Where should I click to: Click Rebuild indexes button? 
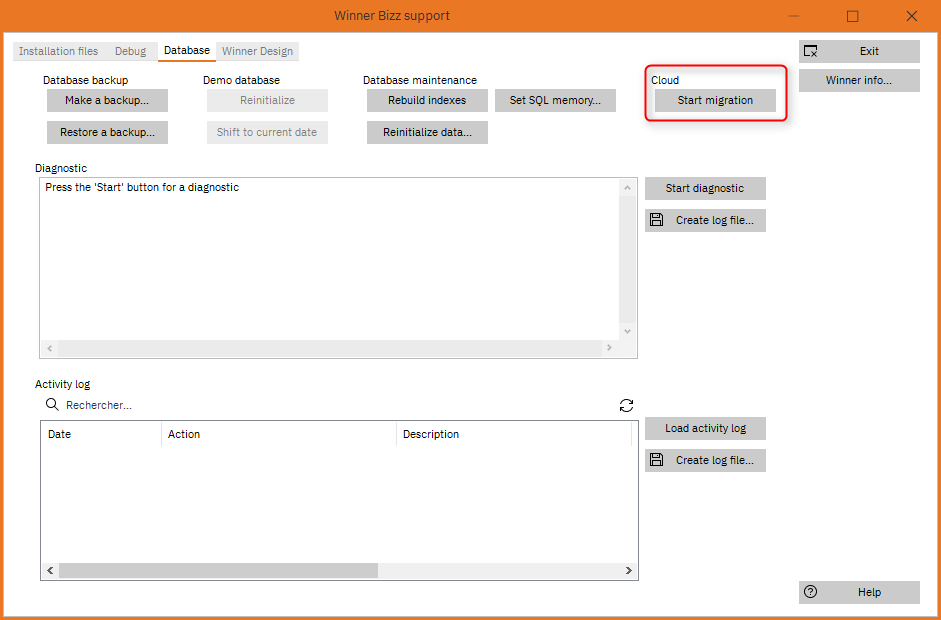coord(427,100)
